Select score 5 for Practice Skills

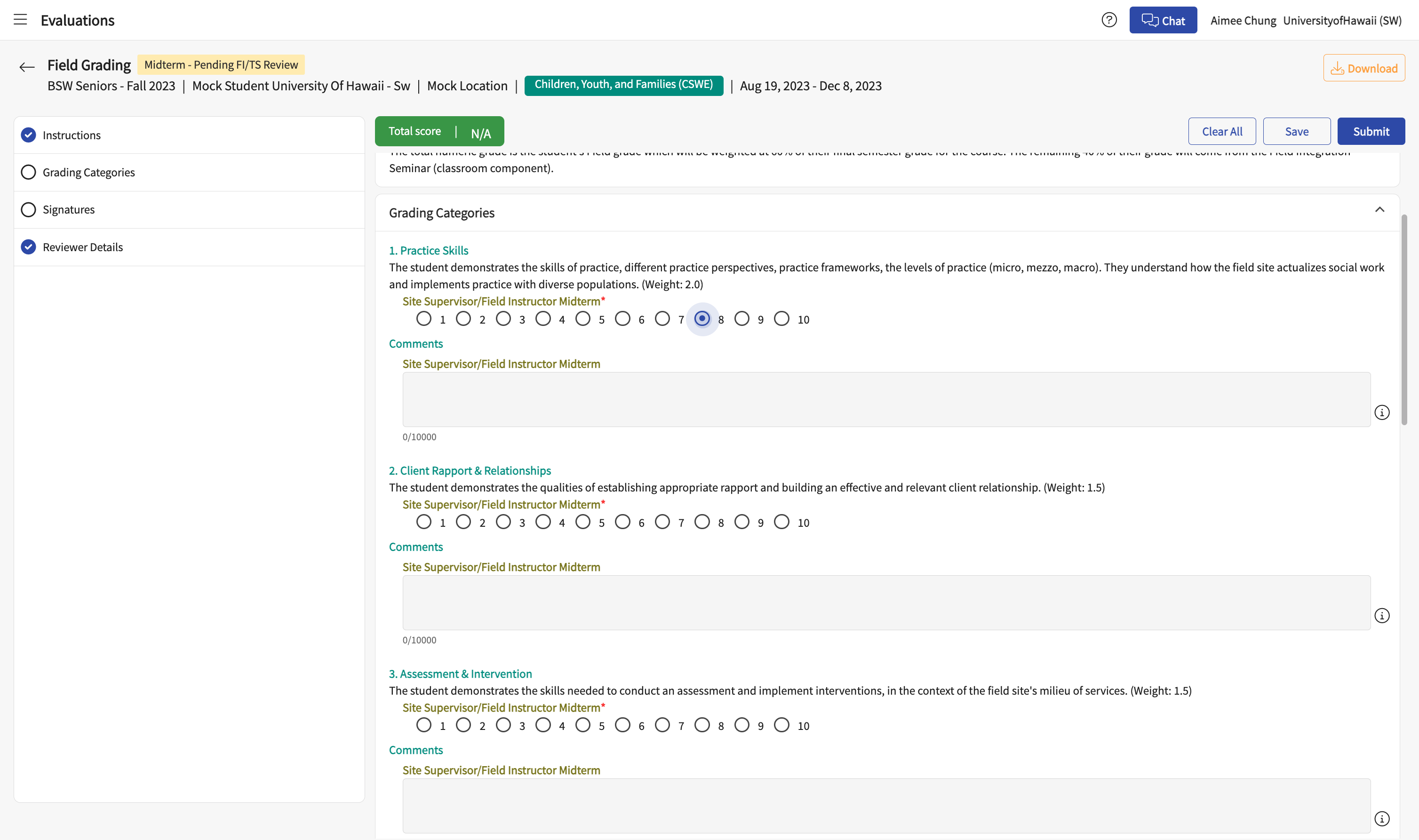tap(582, 319)
